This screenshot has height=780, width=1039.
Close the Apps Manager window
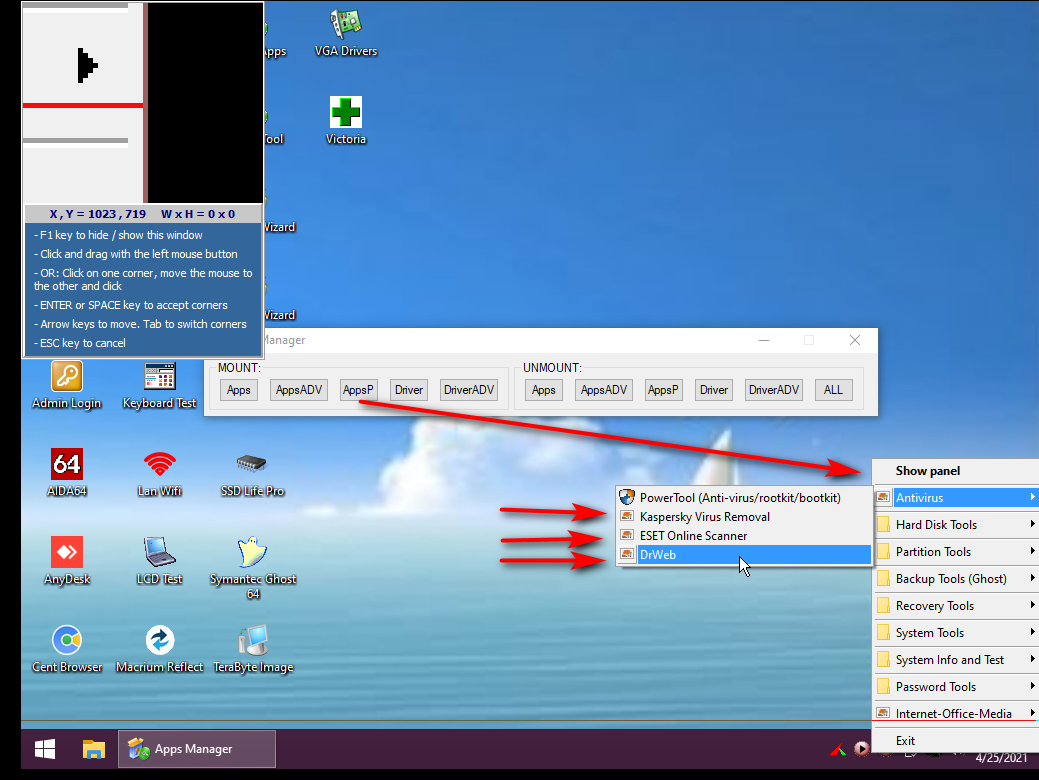[x=855, y=340]
